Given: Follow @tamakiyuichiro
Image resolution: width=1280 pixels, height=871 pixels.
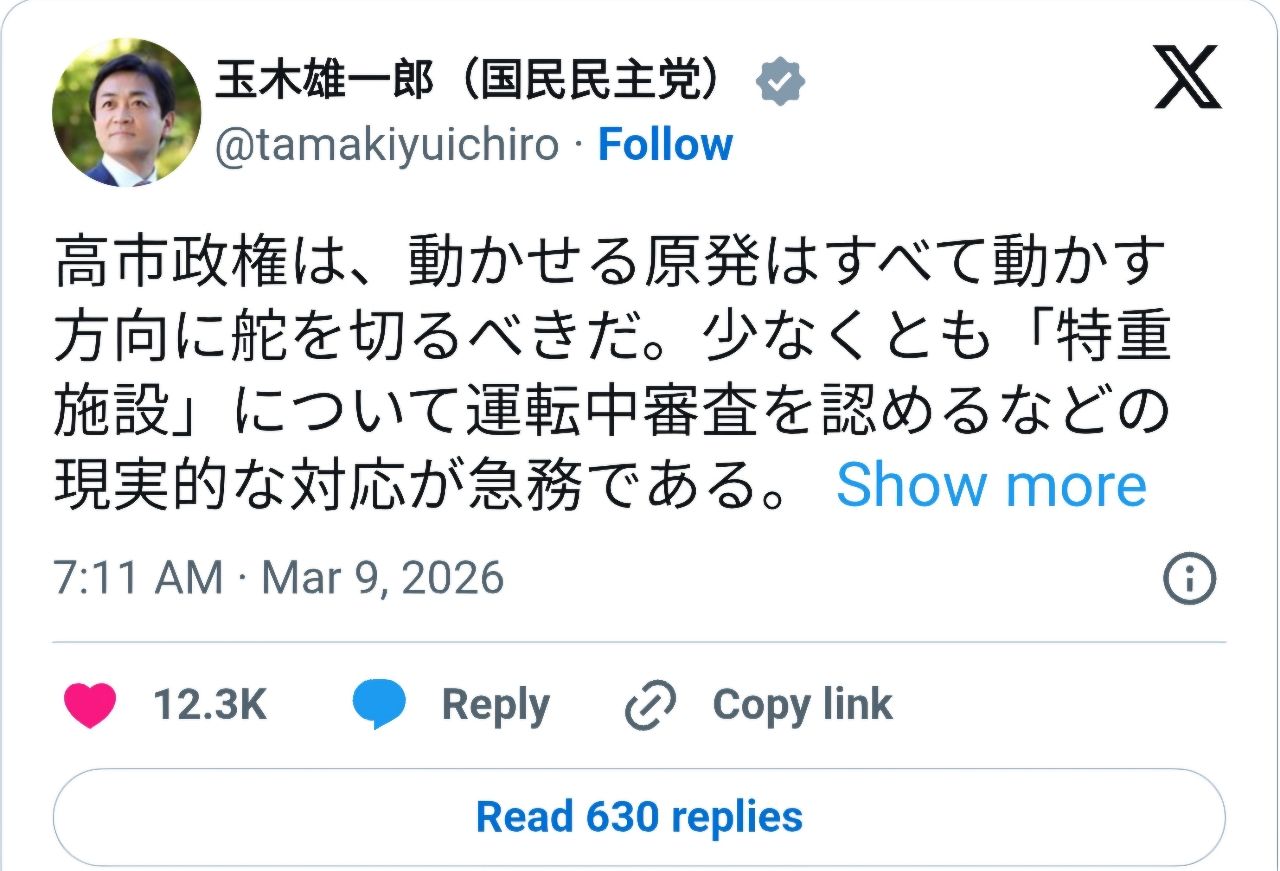Looking at the screenshot, I should pyautogui.click(x=665, y=145).
